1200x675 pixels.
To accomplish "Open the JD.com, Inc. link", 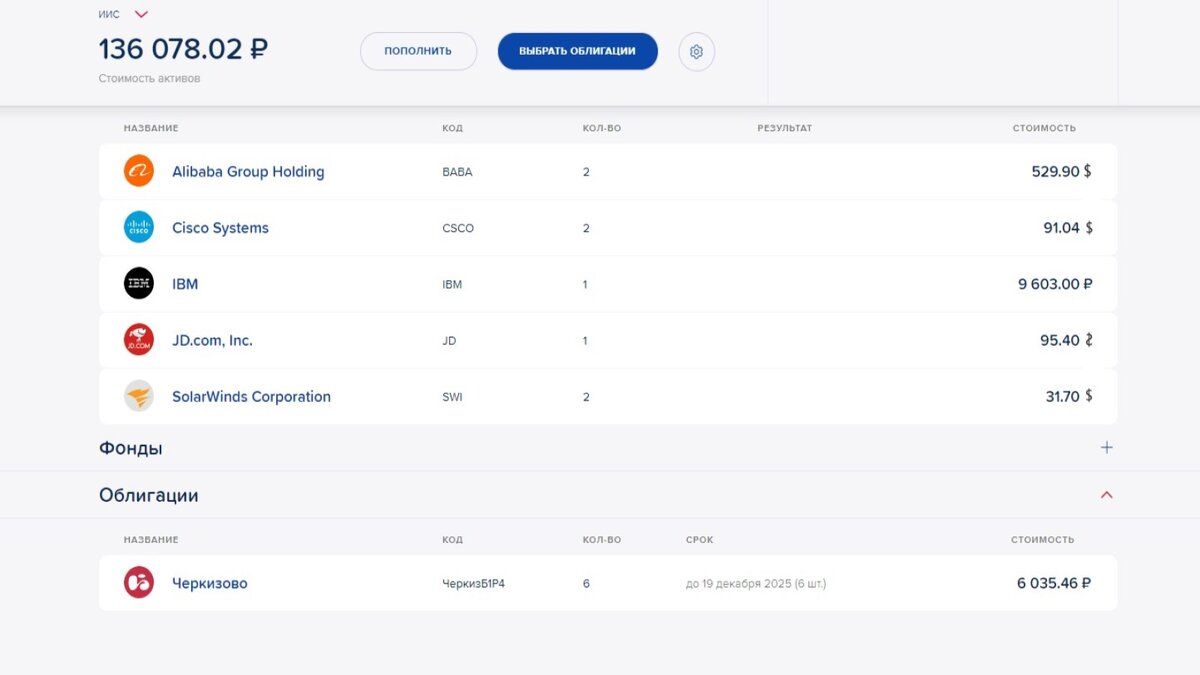I will [x=212, y=340].
